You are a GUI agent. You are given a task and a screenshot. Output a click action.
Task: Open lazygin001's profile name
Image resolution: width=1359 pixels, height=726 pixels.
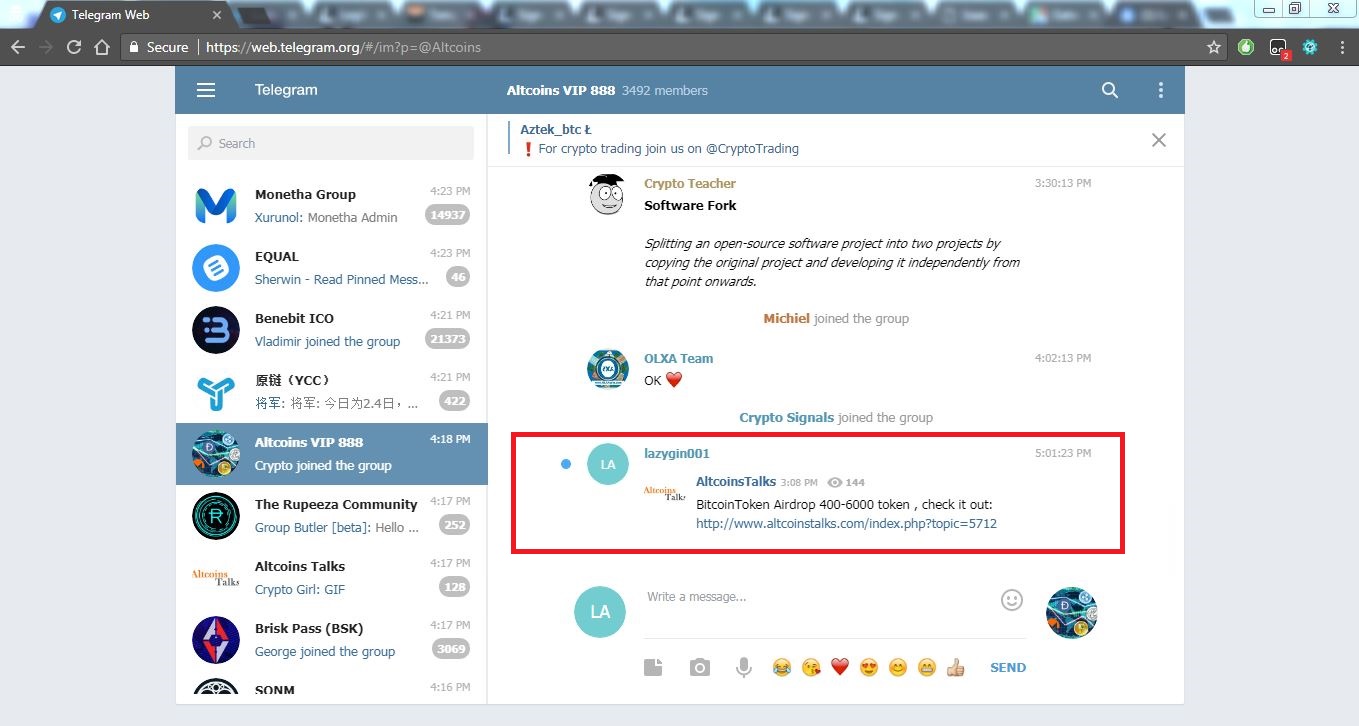677,453
